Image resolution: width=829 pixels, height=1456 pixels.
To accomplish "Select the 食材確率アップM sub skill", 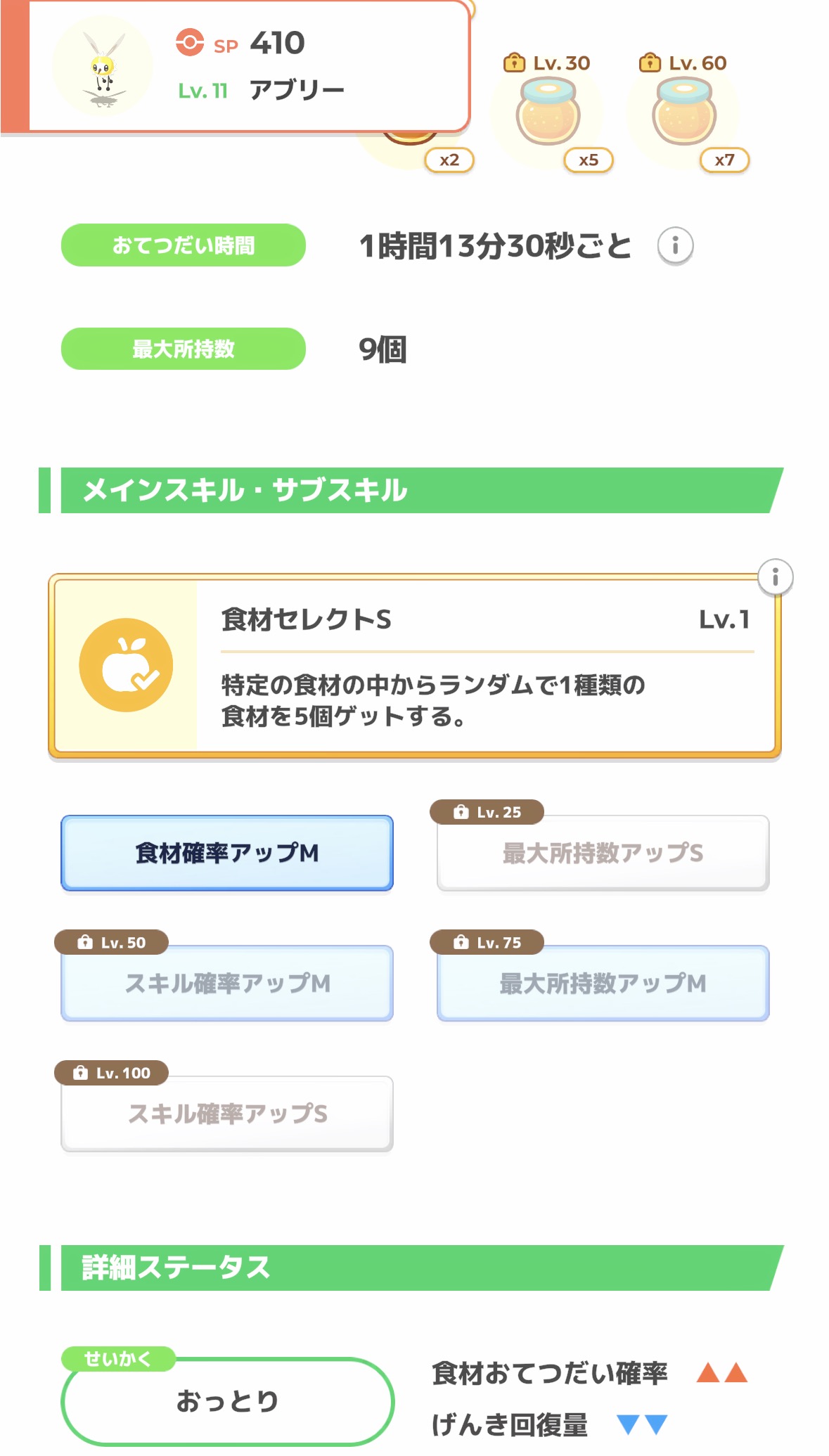I will [227, 853].
